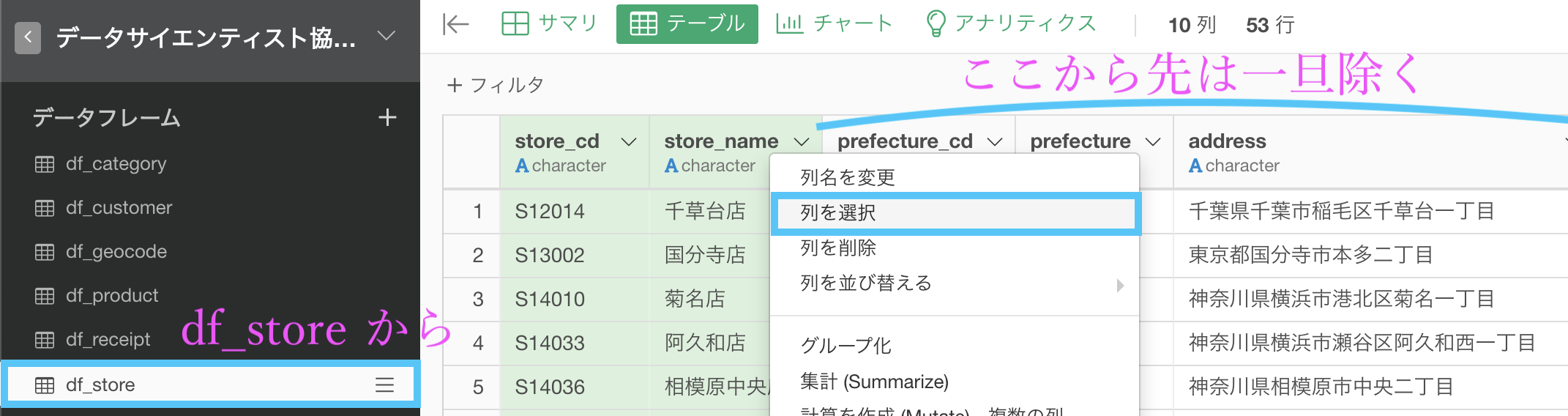Image resolution: width=1568 pixels, height=416 pixels.
Task: Open the store_cd column dropdown arrow
Action: pyautogui.click(x=629, y=141)
